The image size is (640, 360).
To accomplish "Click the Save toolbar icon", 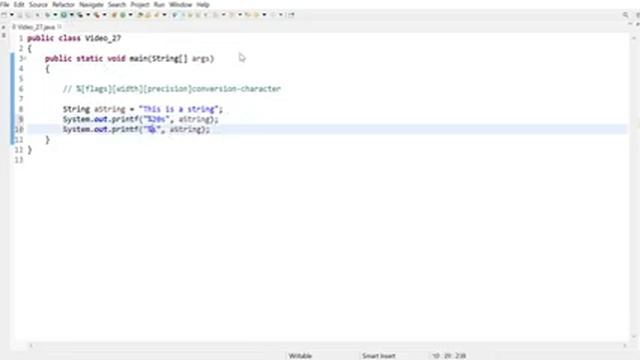I will [x=20, y=15].
